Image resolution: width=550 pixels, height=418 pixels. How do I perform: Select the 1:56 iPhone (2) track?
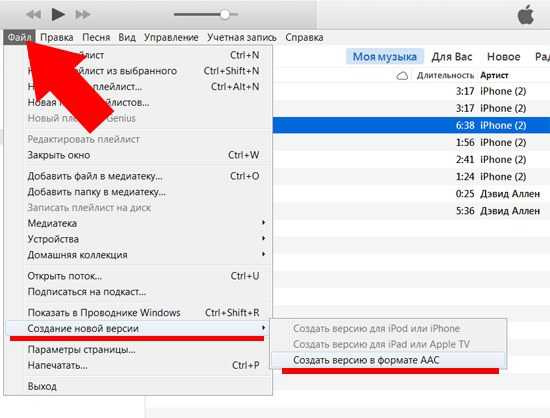(411, 142)
